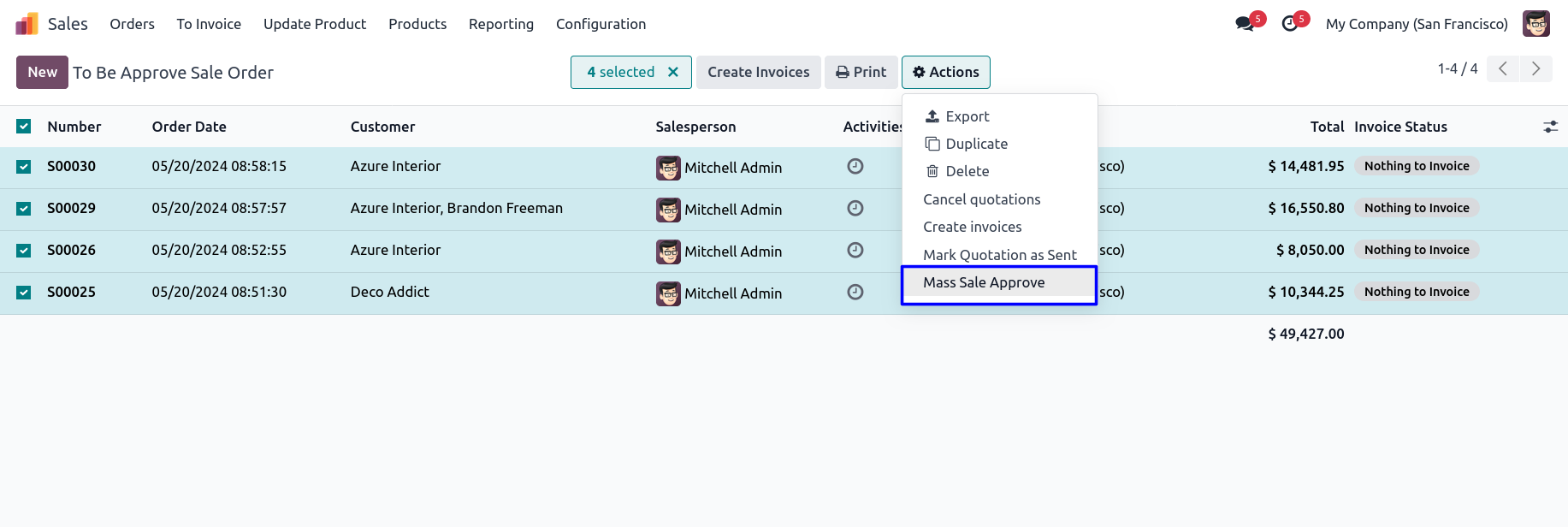Clear selection with the X icon
The height and width of the screenshot is (527, 1568).
tap(673, 73)
